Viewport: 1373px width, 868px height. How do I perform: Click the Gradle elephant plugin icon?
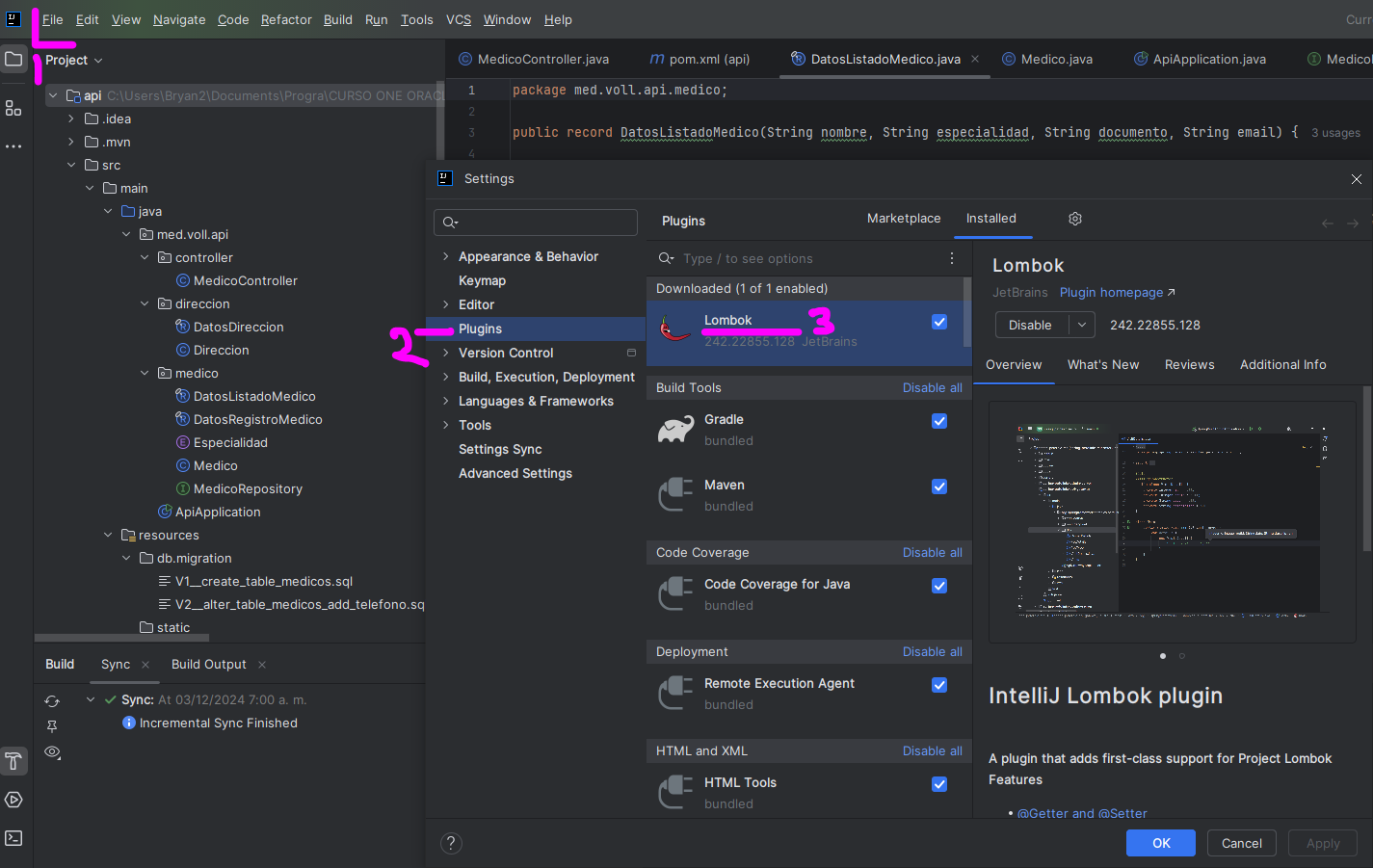675,430
